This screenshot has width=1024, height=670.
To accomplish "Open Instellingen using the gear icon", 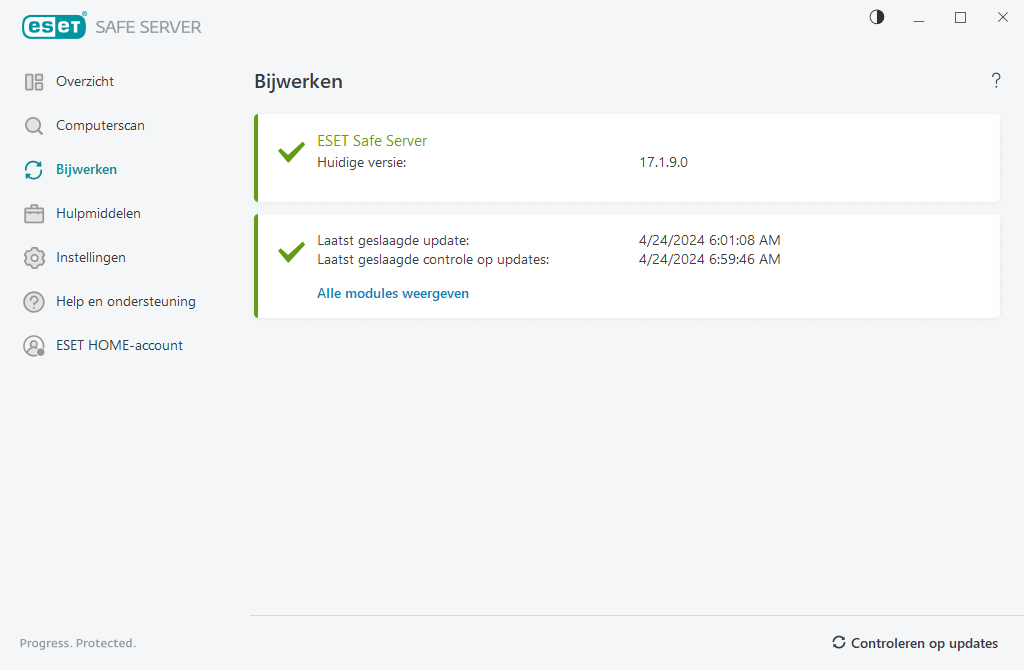I will (33, 257).
